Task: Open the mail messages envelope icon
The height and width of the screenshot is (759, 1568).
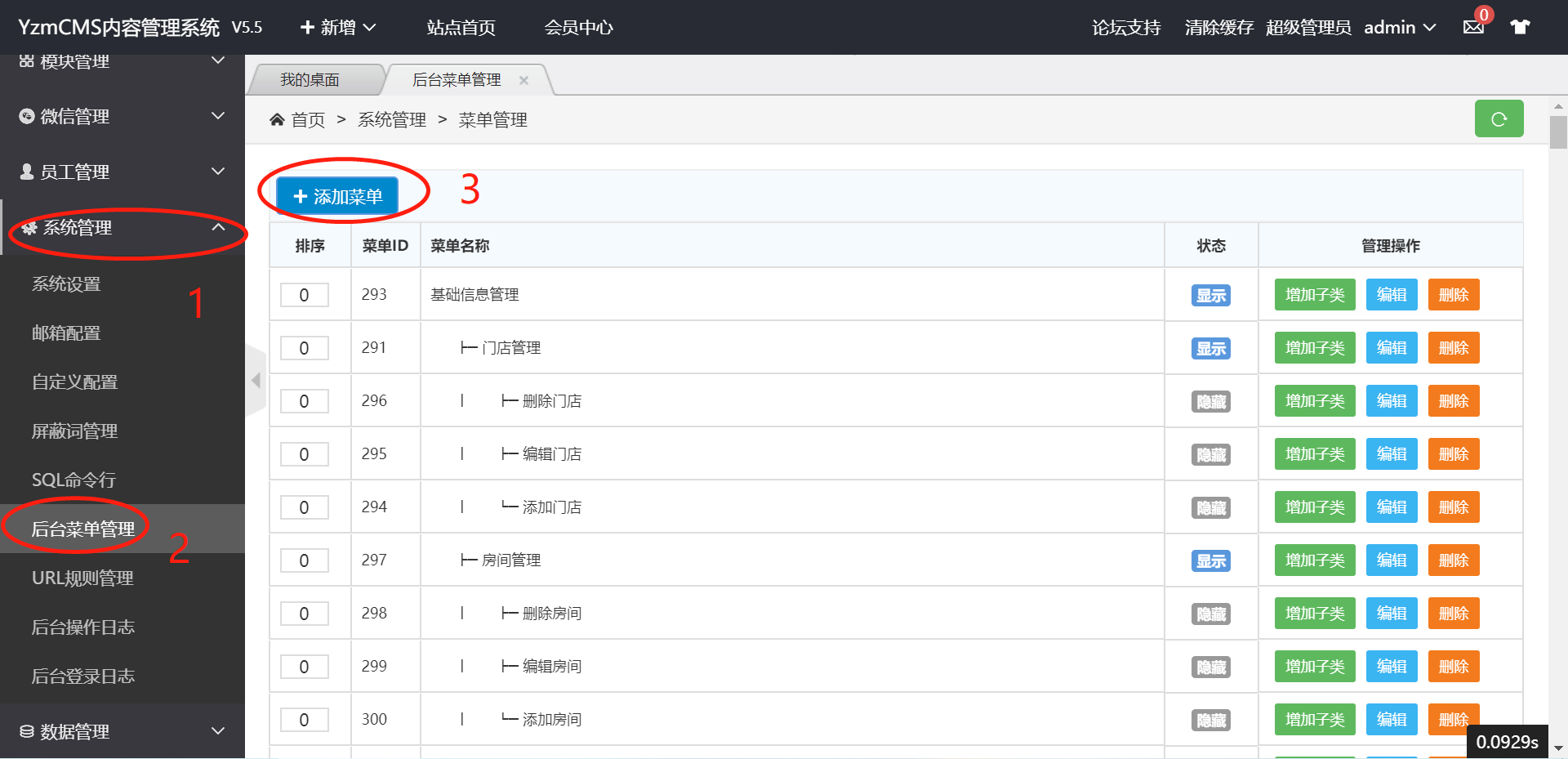Action: pos(1473,27)
